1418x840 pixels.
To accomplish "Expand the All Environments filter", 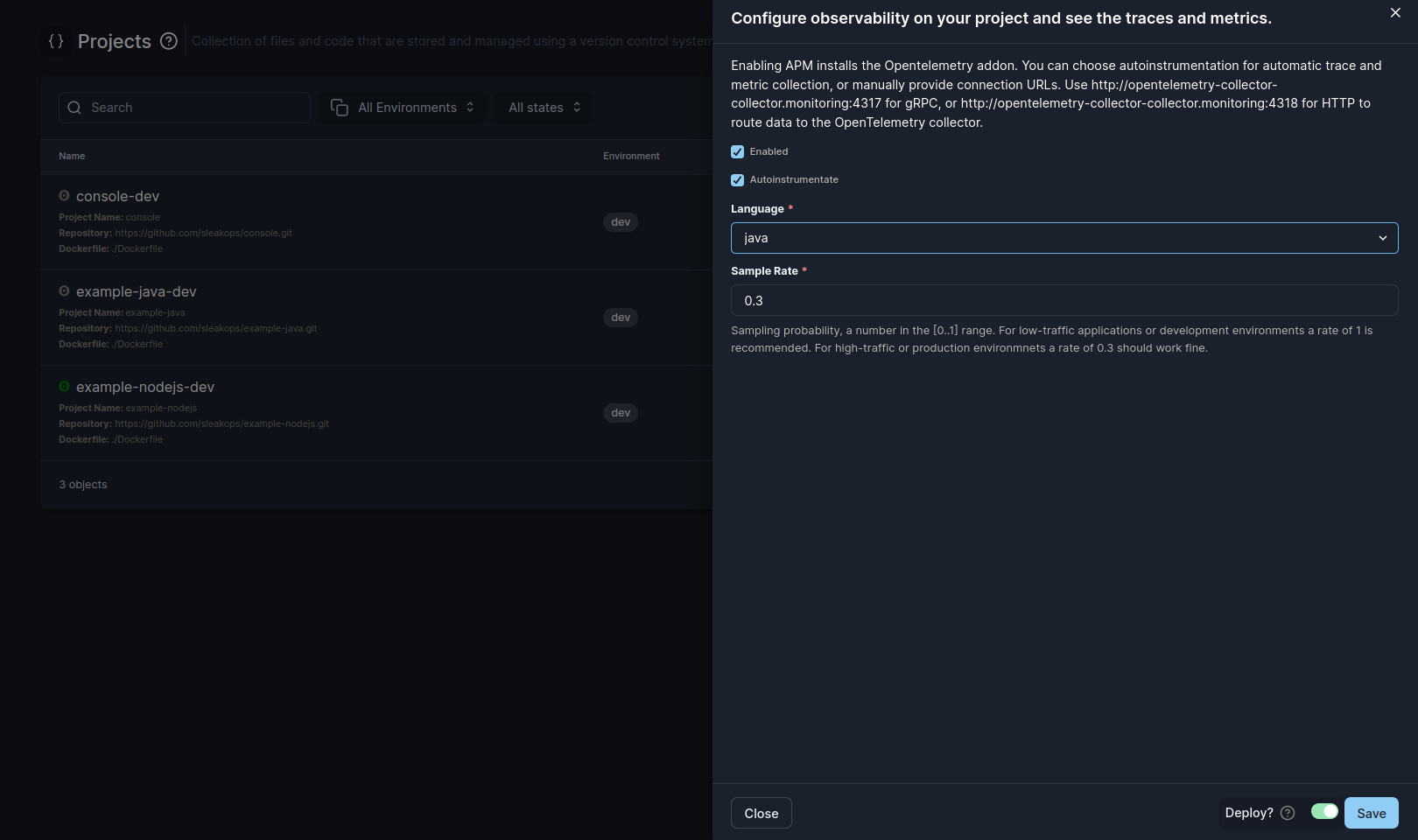I will [403, 108].
